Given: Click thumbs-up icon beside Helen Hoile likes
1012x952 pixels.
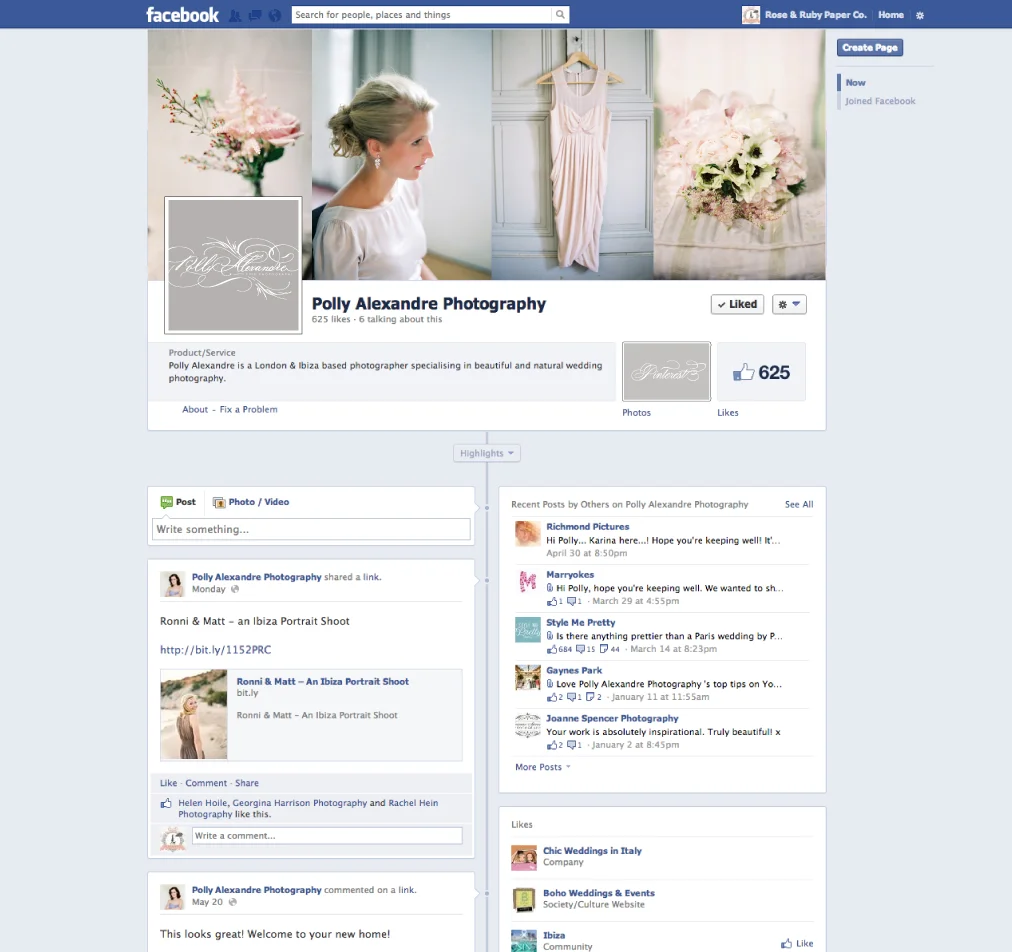Looking at the screenshot, I should tap(166, 804).
